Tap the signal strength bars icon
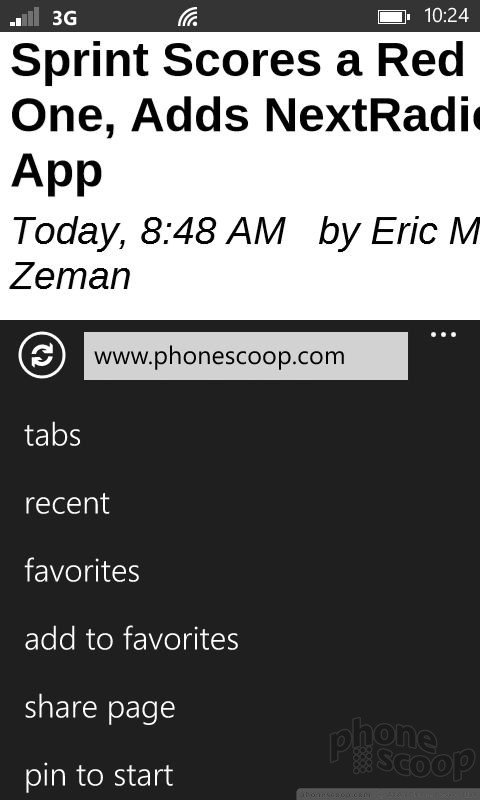 click(x=24, y=17)
